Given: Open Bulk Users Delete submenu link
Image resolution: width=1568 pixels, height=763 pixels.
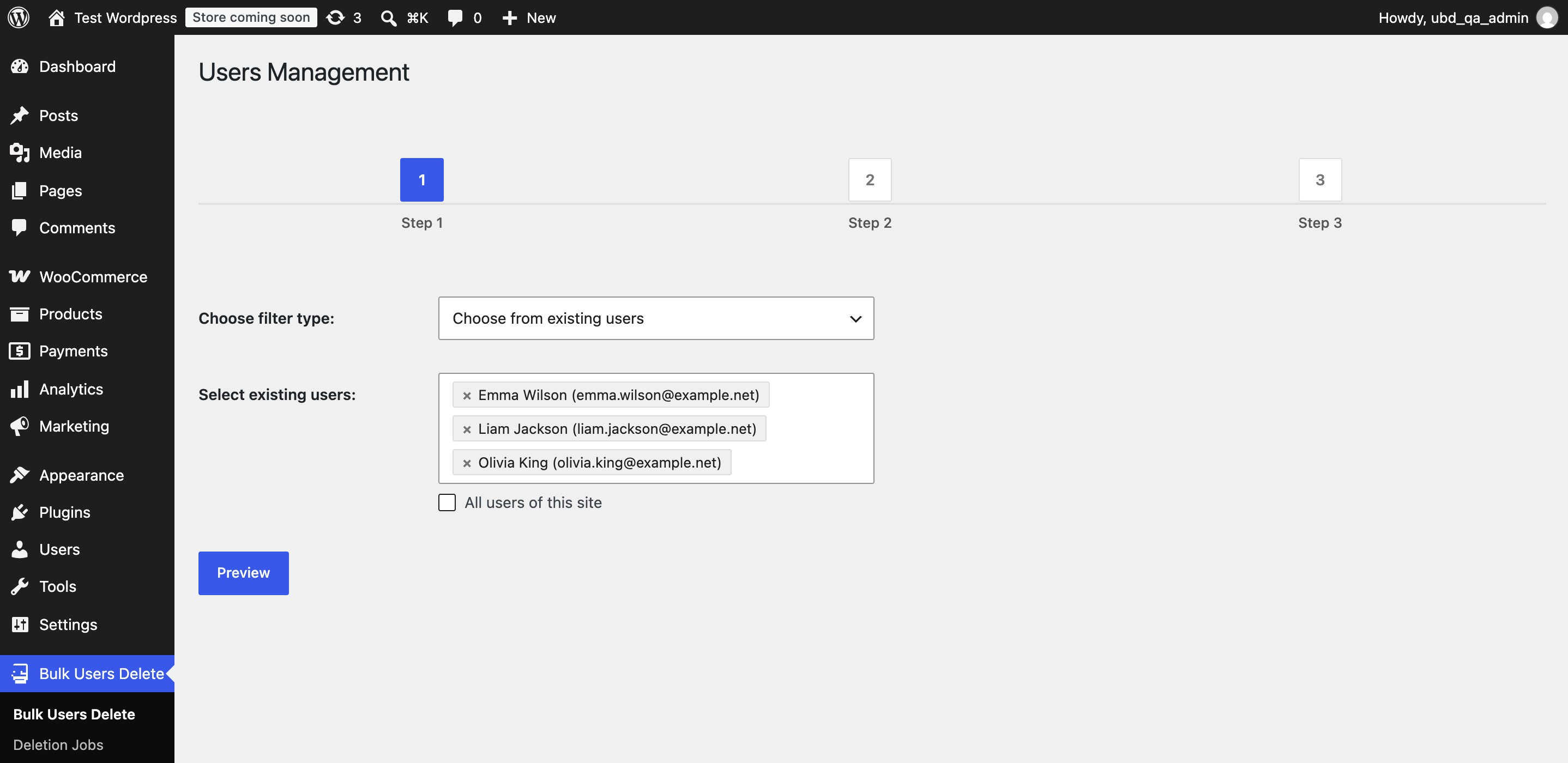Looking at the screenshot, I should click(x=74, y=714).
